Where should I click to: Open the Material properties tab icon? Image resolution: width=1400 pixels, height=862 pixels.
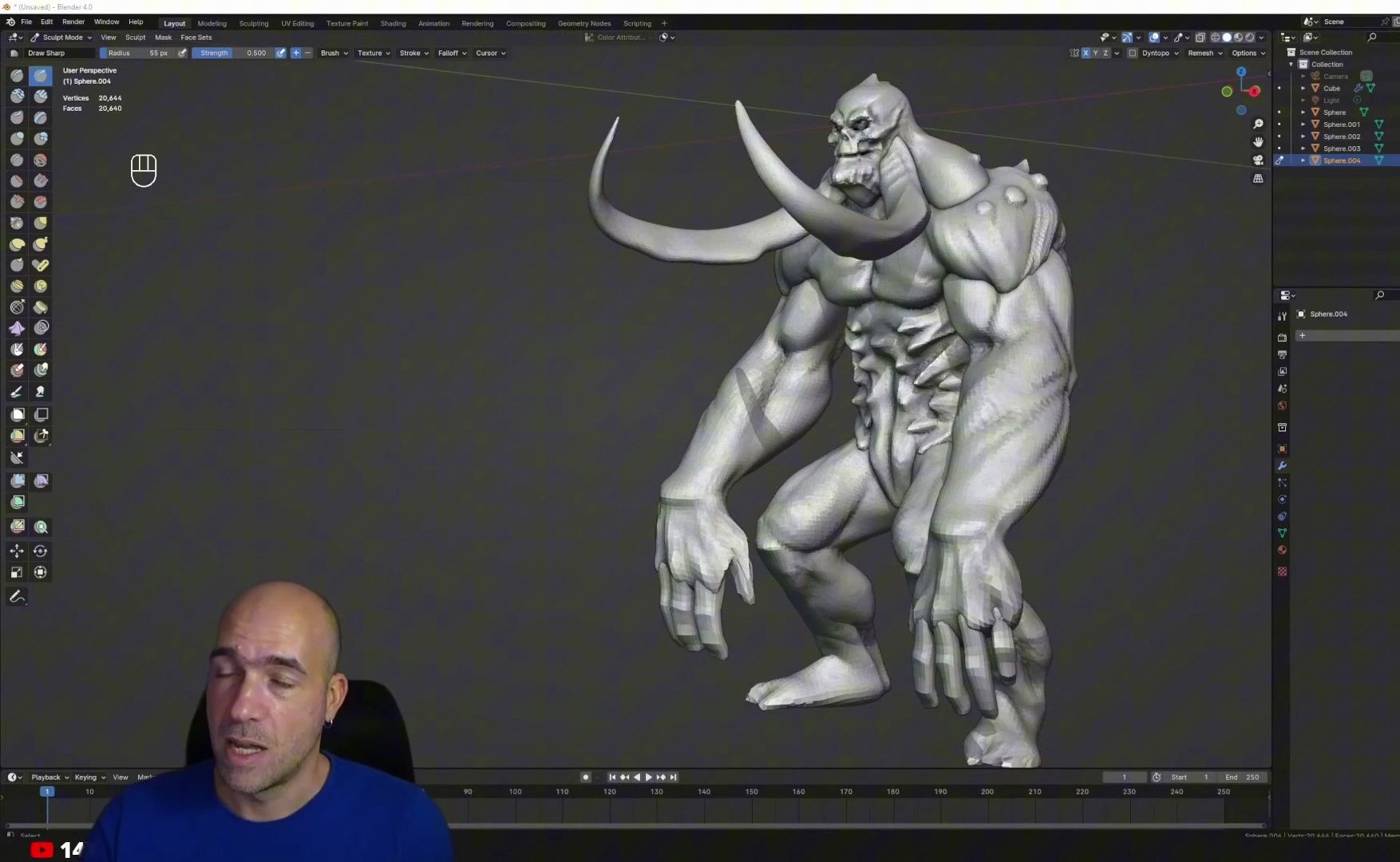pyautogui.click(x=1282, y=550)
